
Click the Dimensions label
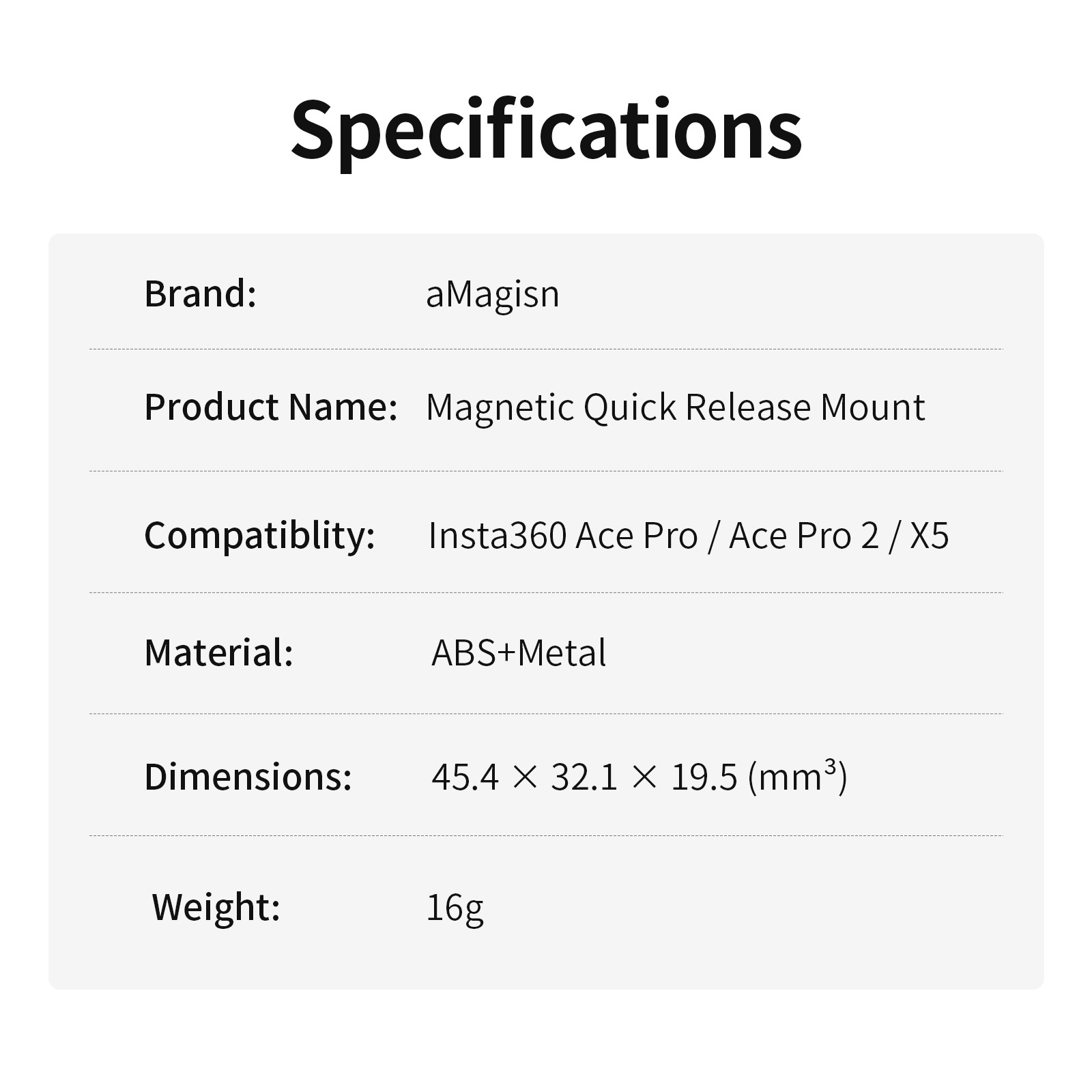tap(248, 777)
